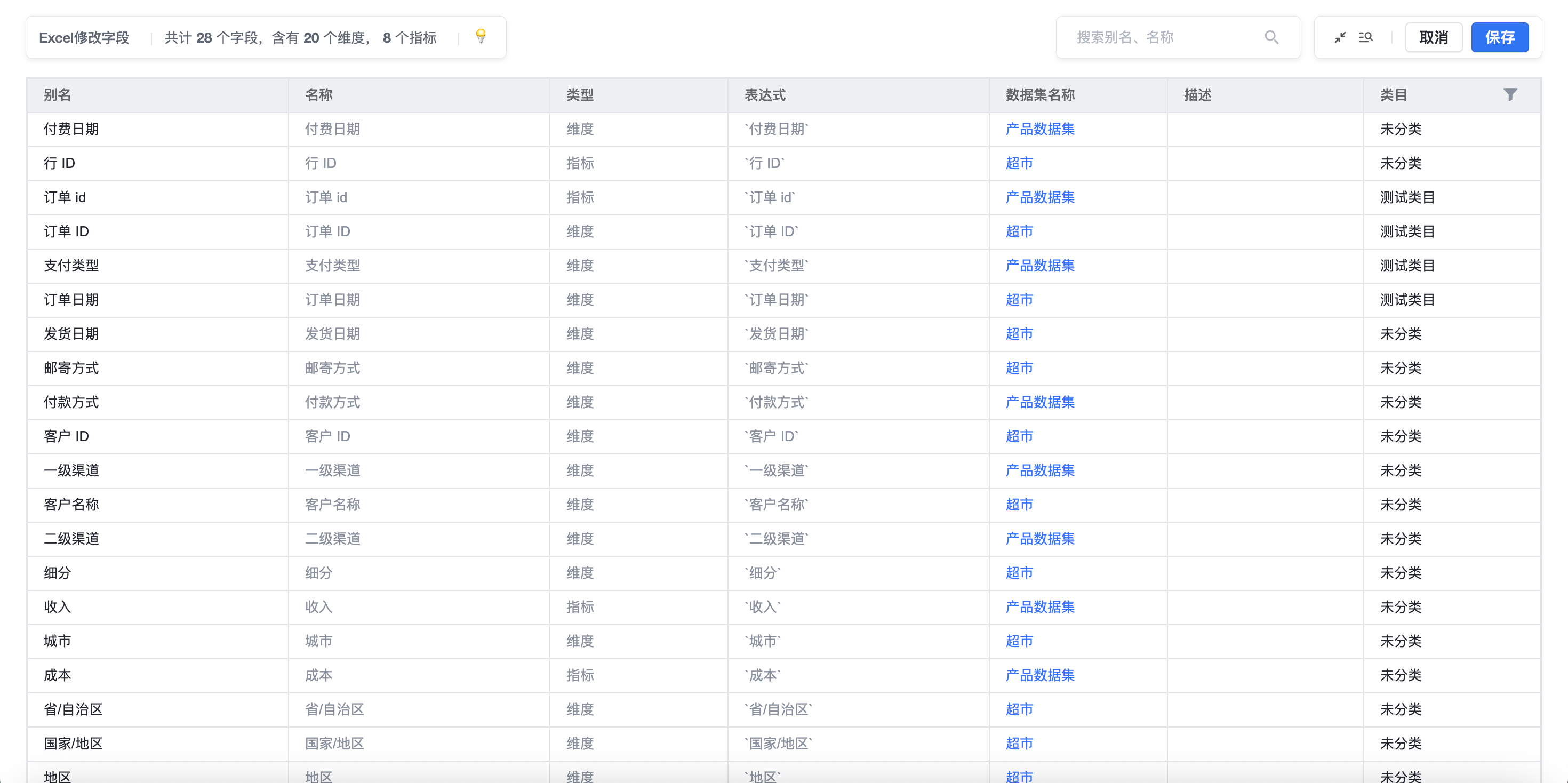The width and height of the screenshot is (1568, 783).
Task: Click the 取消 button
Action: (x=1433, y=37)
